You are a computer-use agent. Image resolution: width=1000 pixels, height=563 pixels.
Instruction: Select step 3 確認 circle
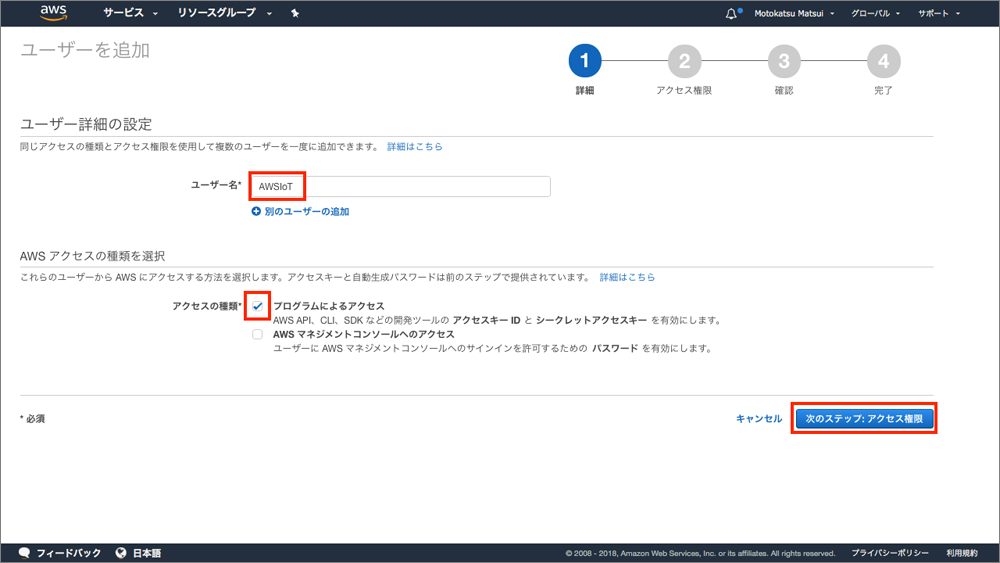(x=784, y=61)
